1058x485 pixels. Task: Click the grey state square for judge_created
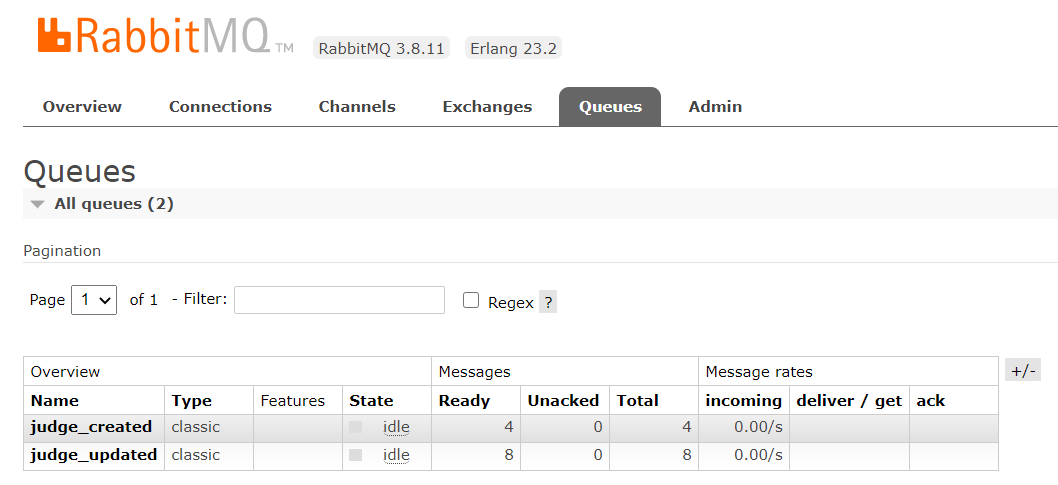tap(356, 427)
